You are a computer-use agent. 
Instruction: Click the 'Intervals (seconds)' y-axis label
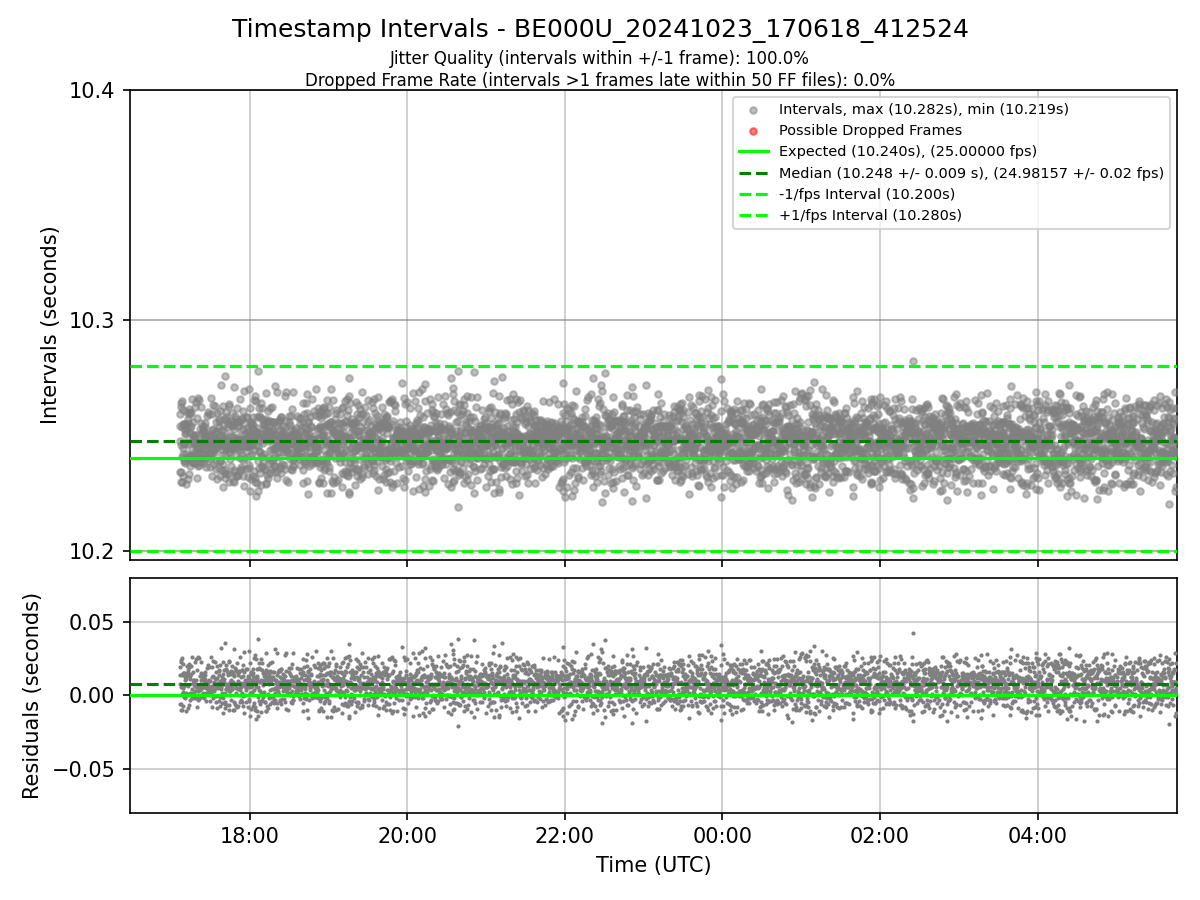coord(50,325)
